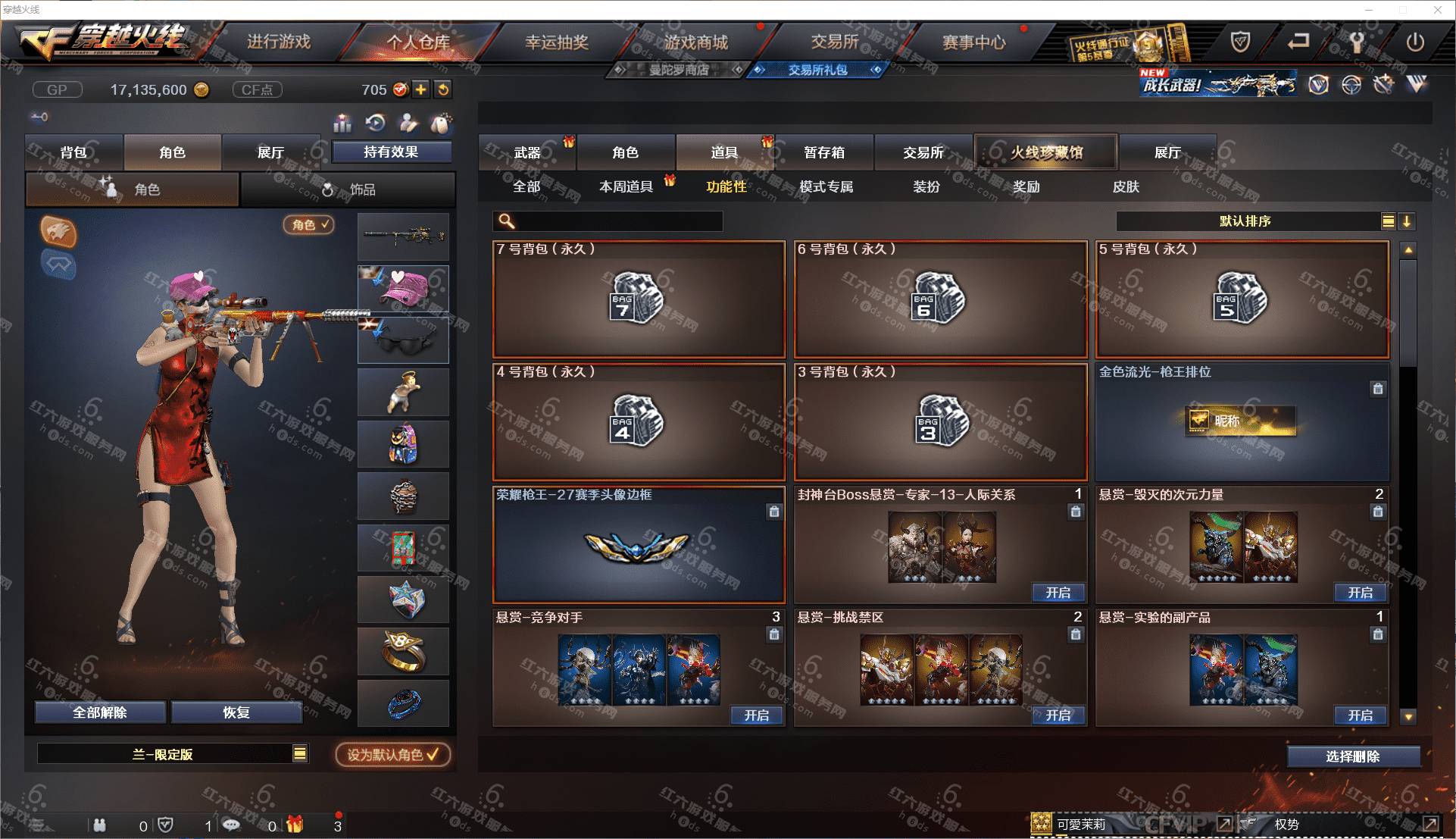The height and width of the screenshot is (839, 1456).
Task: Click the power icon in top bar
Action: (1414, 42)
